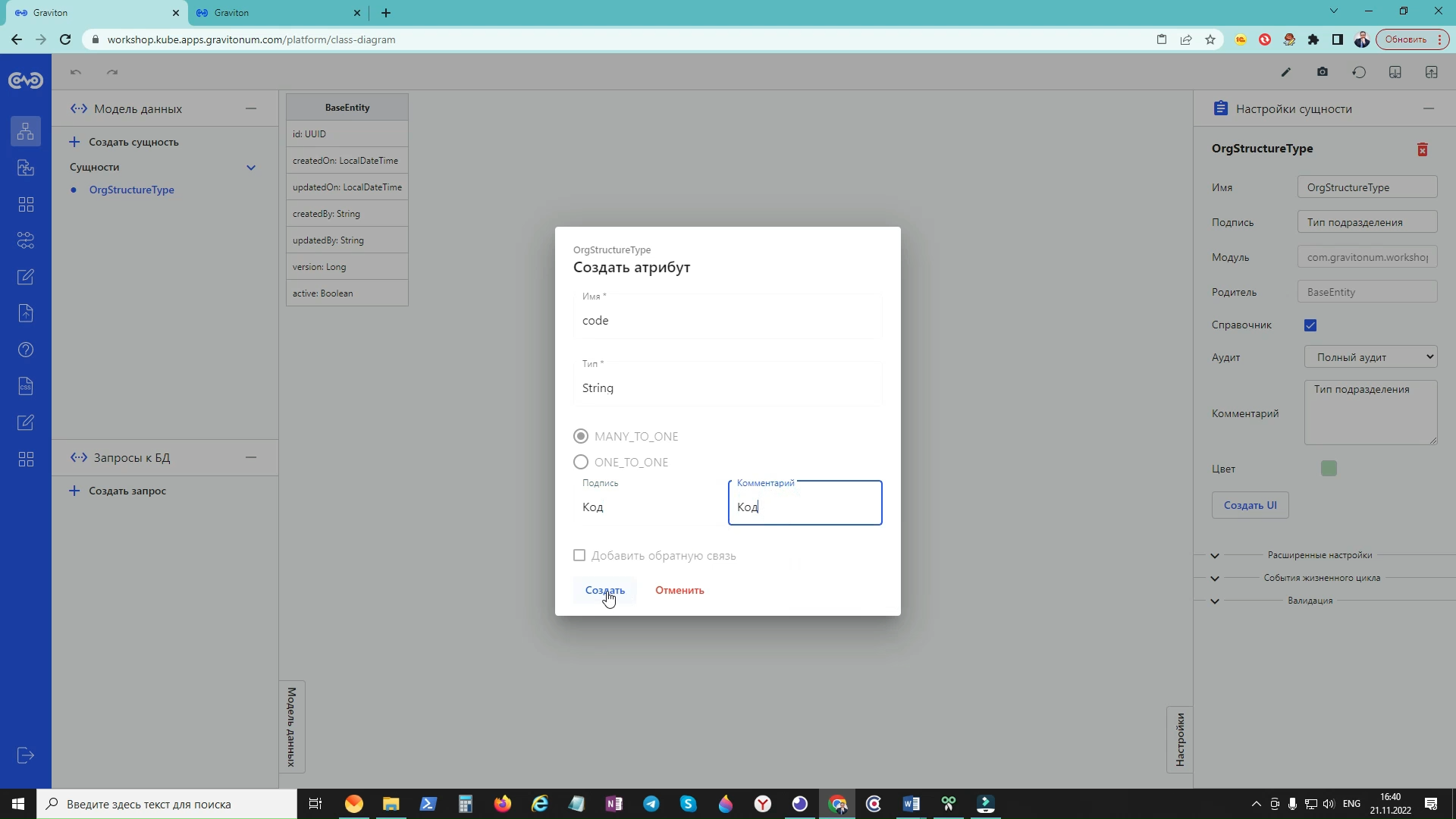Image resolution: width=1456 pixels, height=819 pixels.
Task: Click the Создать button in dialog
Action: [604, 590]
